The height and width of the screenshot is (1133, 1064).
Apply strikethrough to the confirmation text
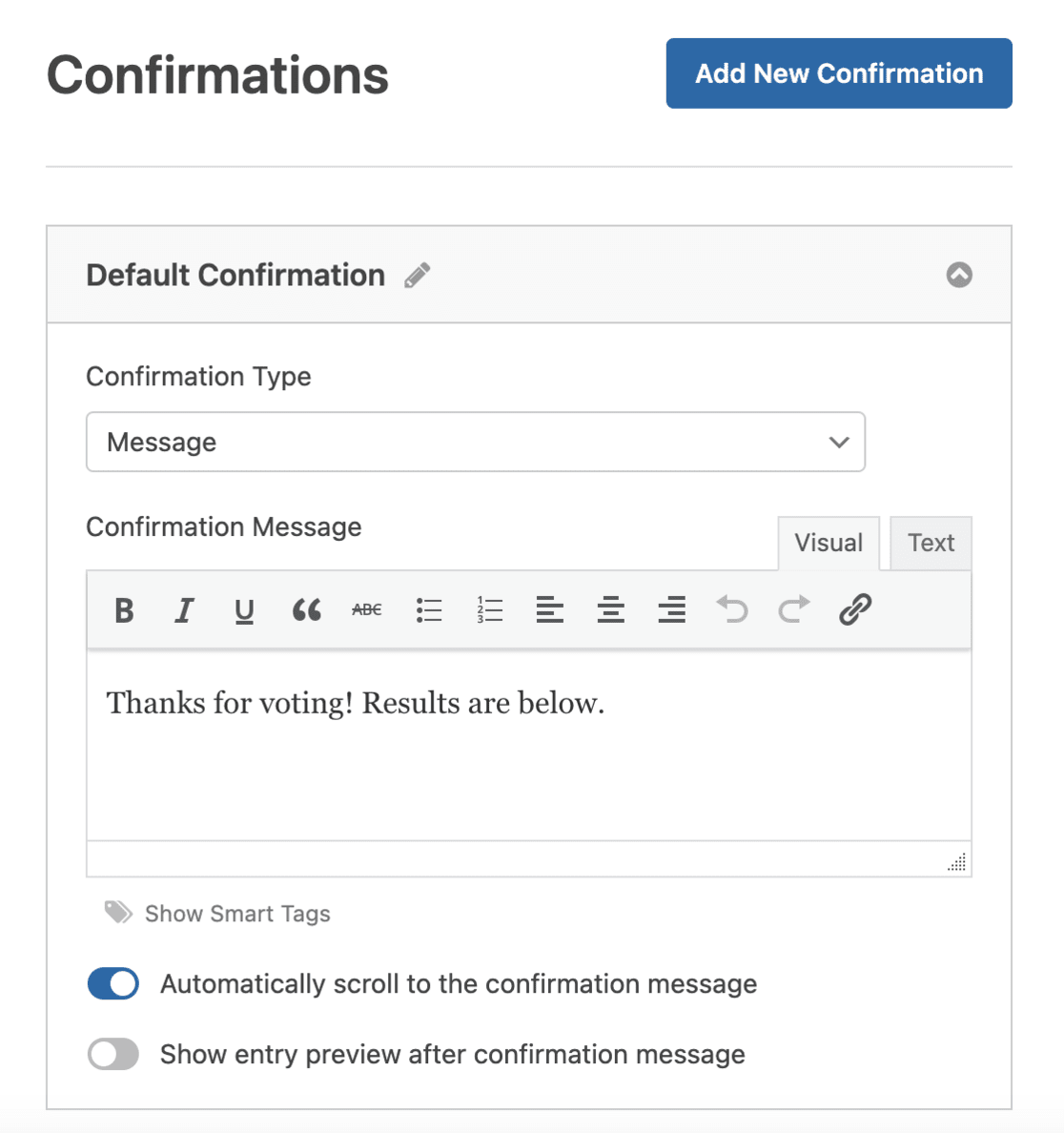366,610
